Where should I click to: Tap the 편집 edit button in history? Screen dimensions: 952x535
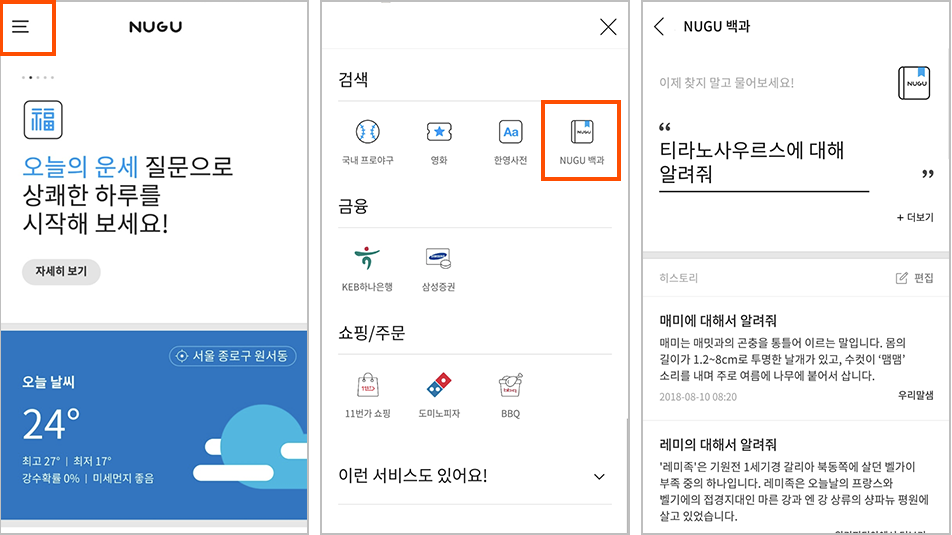(x=914, y=278)
